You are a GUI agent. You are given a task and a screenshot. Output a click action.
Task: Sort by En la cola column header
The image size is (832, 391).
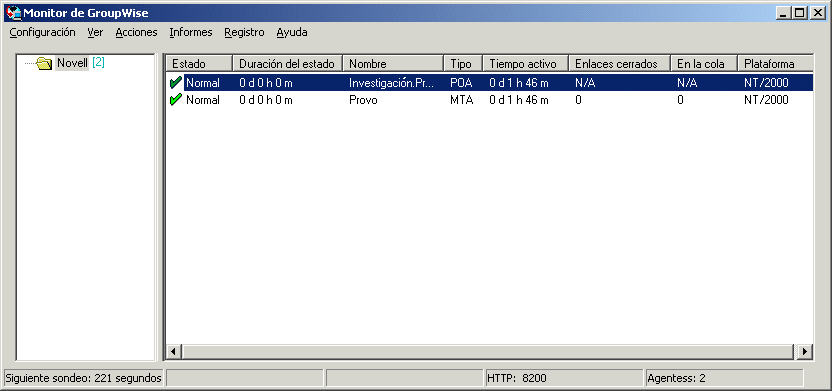pyautogui.click(x=704, y=64)
